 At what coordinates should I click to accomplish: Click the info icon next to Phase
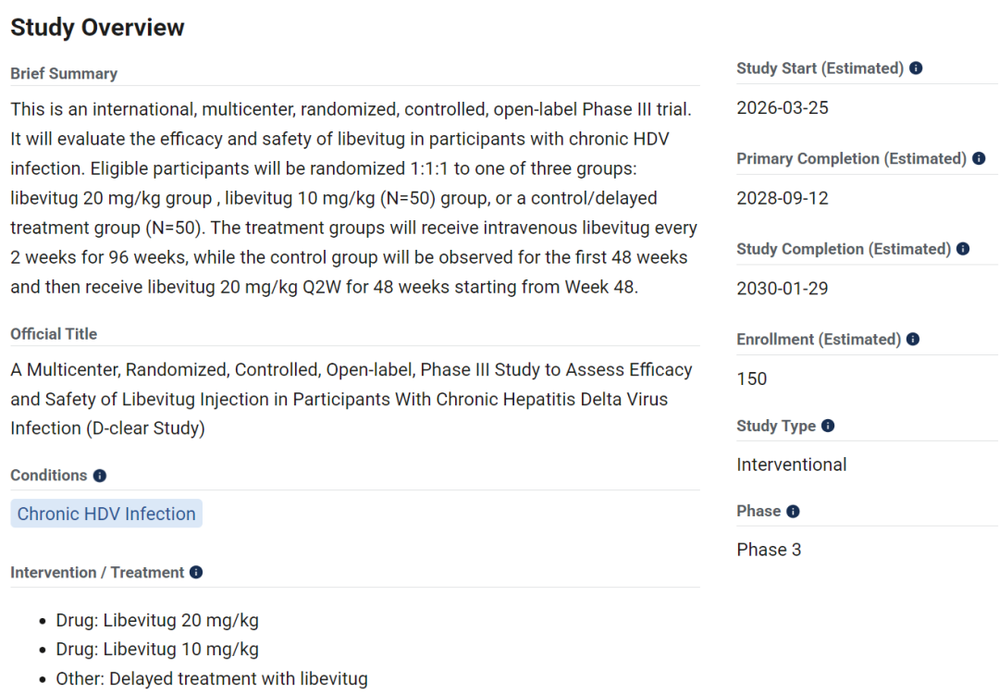click(x=793, y=512)
